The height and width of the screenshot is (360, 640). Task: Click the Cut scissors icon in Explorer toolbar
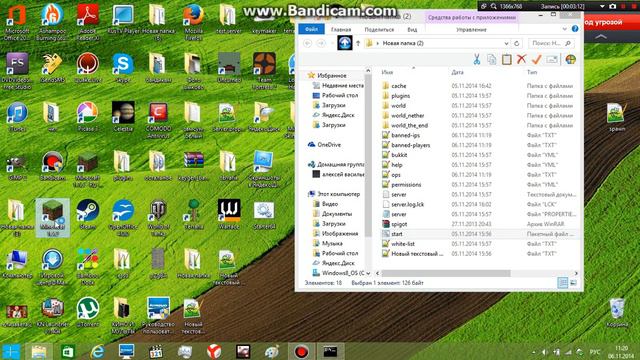477,60
